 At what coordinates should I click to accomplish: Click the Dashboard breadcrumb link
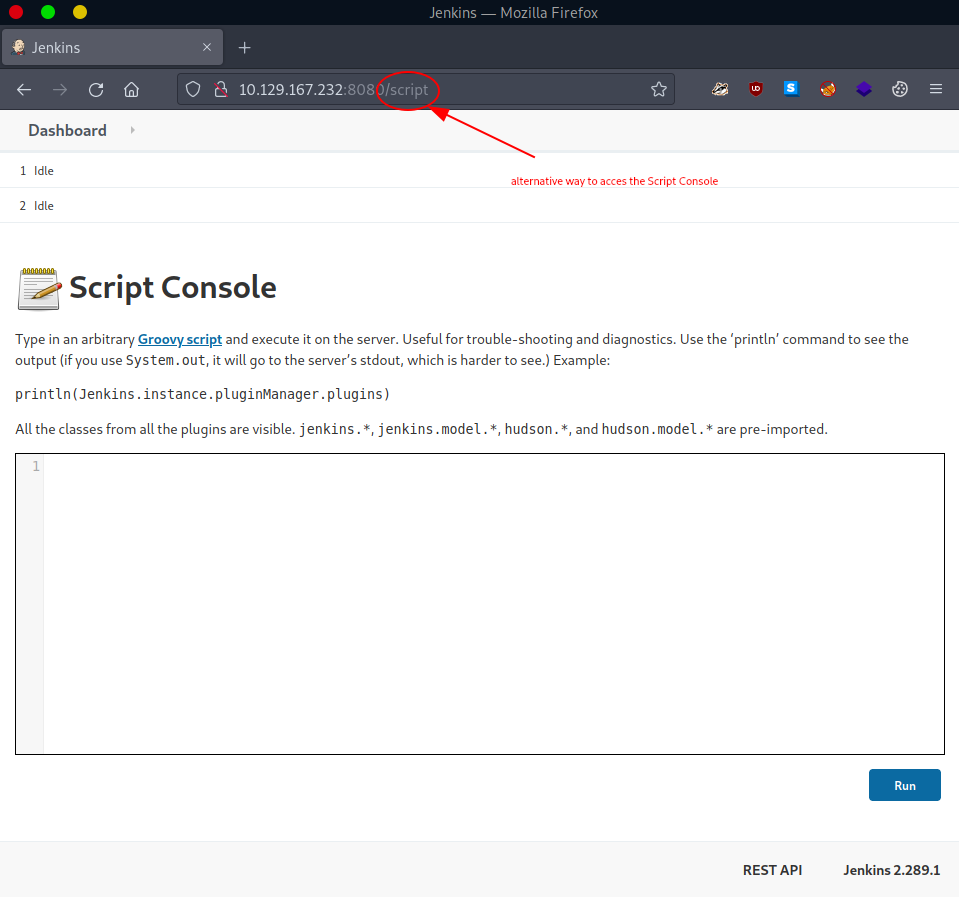click(67, 130)
